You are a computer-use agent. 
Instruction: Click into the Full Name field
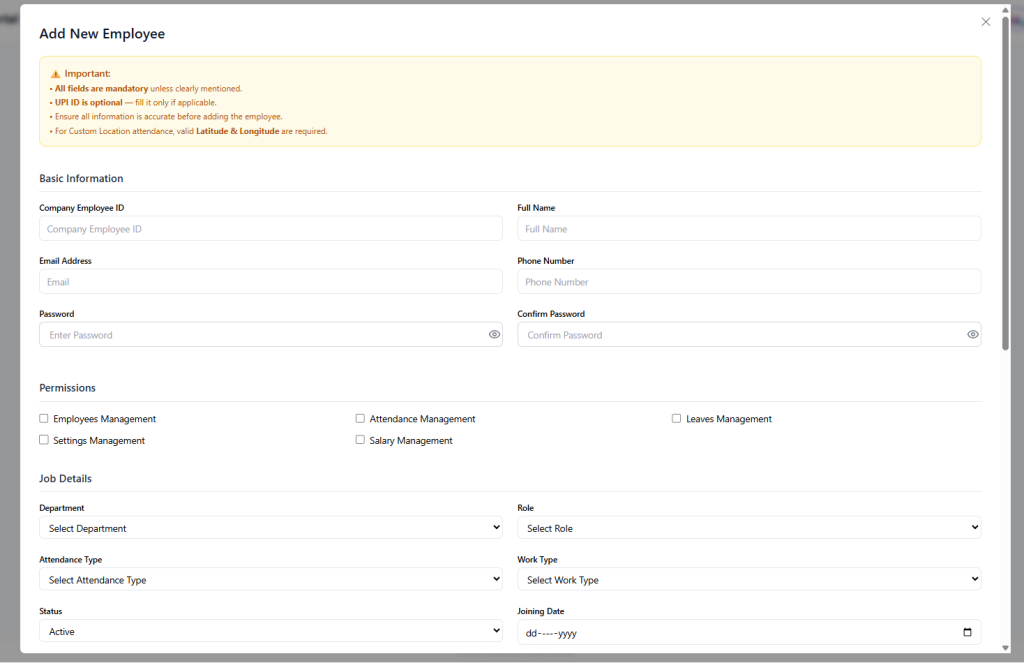748,229
